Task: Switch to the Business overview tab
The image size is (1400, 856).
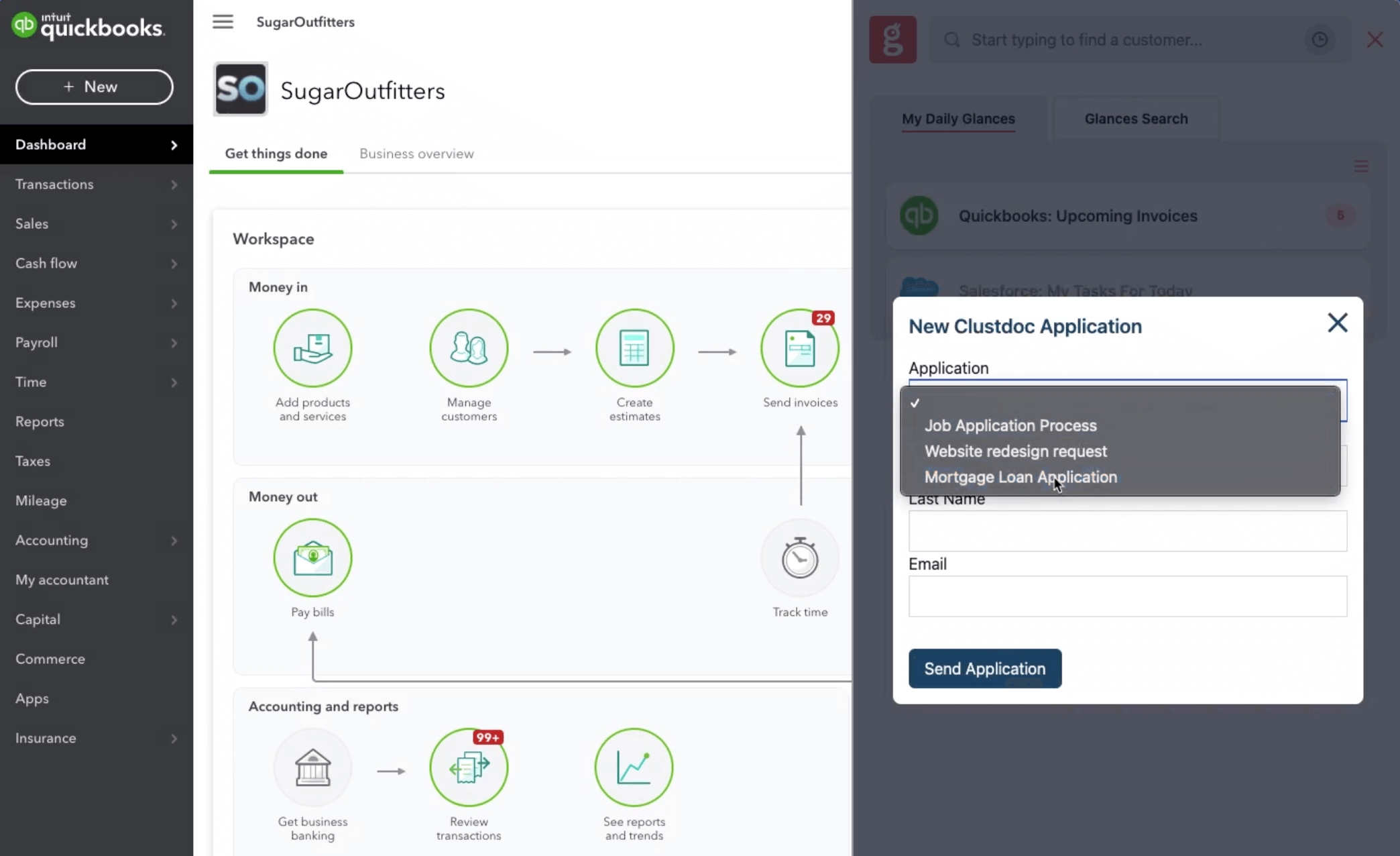Action: click(x=416, y=154)
